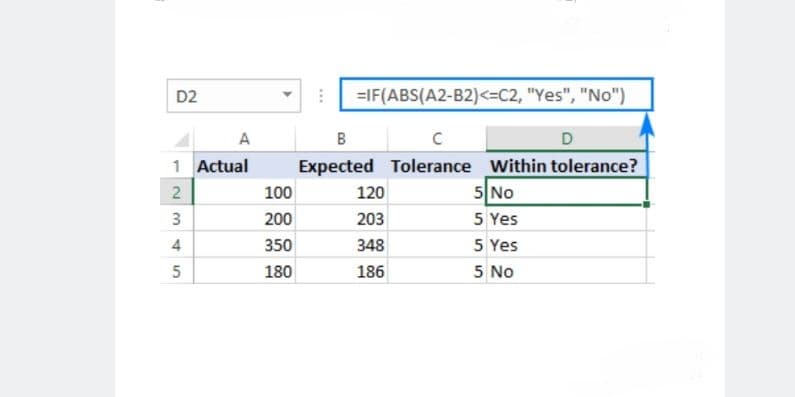Click the fill handle on cell D2

[646, 204]
